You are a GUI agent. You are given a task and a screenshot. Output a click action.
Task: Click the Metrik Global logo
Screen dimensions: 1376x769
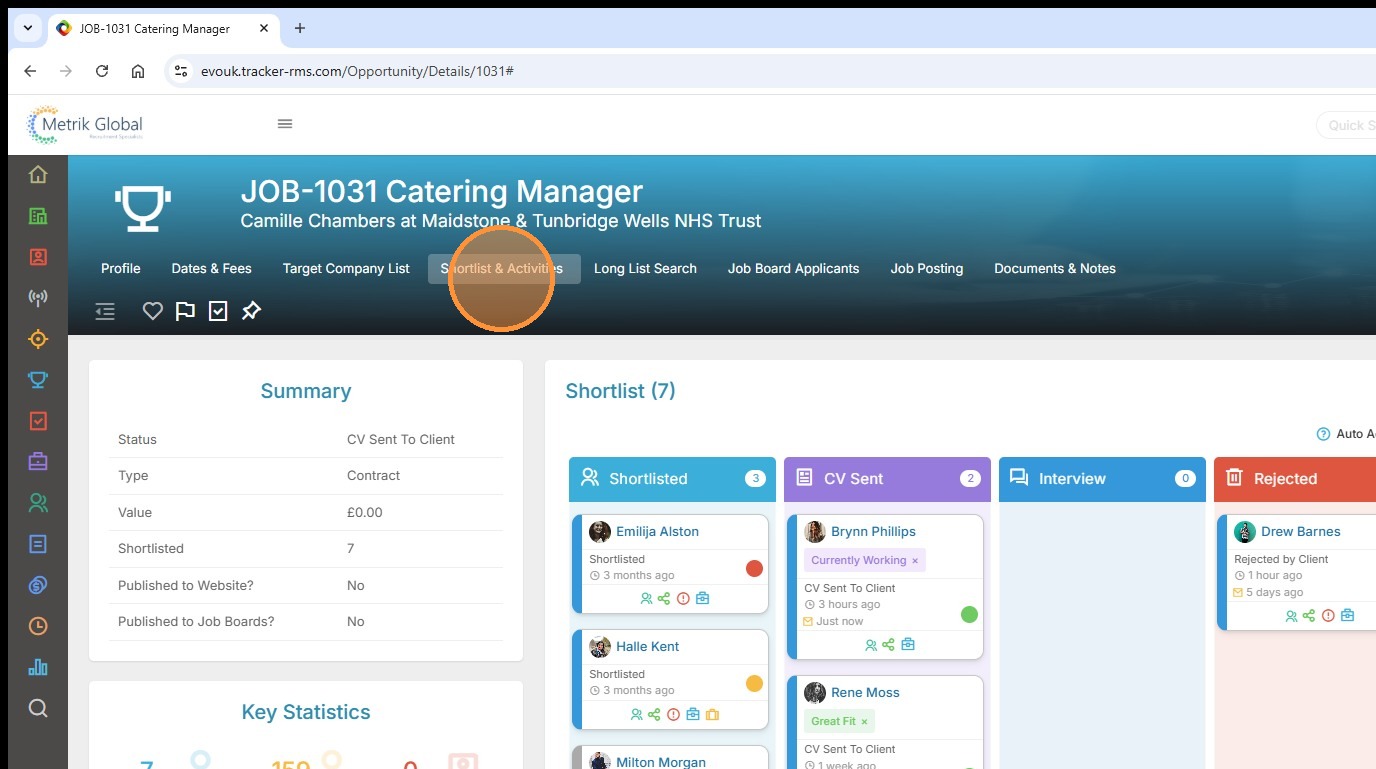tap(85, 124)
